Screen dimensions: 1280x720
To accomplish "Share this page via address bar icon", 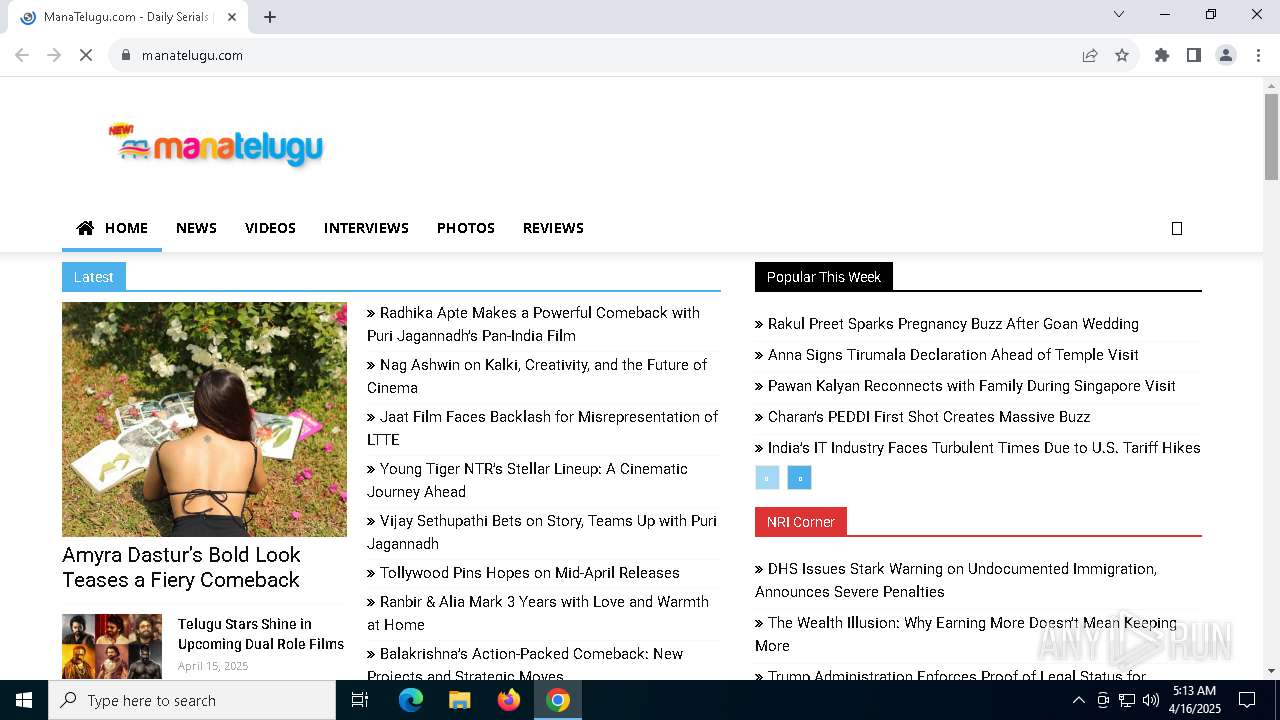I will click(x=1090, y=55).
